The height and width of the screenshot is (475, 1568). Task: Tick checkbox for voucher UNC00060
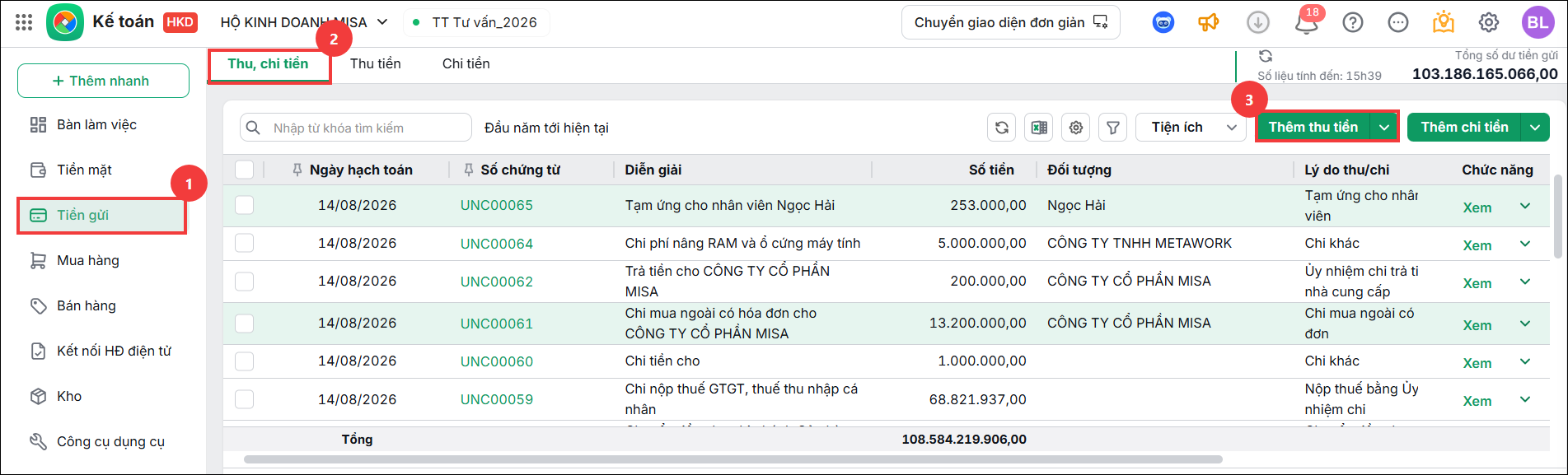click(x=244, y=361)
